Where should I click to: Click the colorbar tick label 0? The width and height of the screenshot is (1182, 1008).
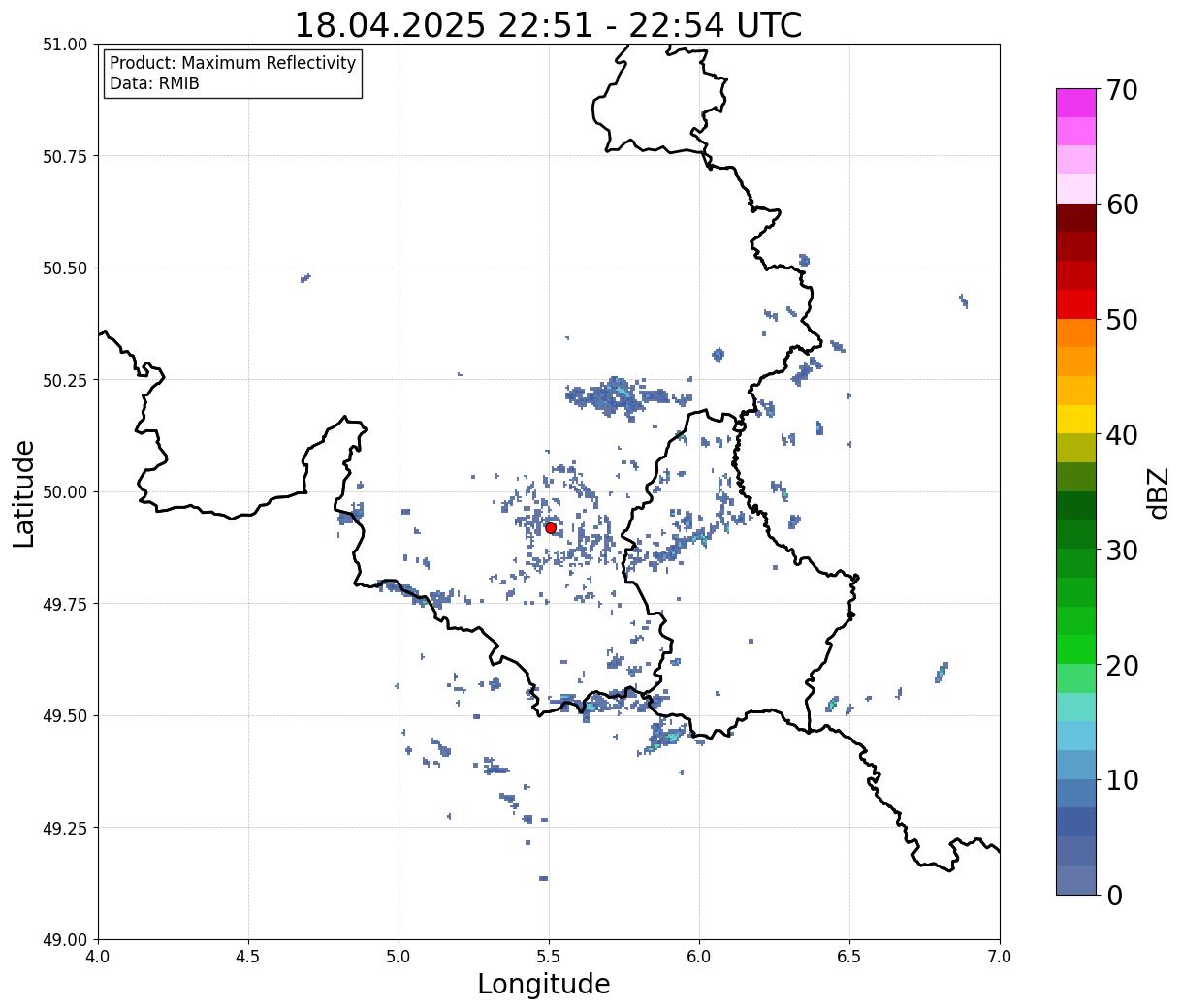(x=1114, y=895)
